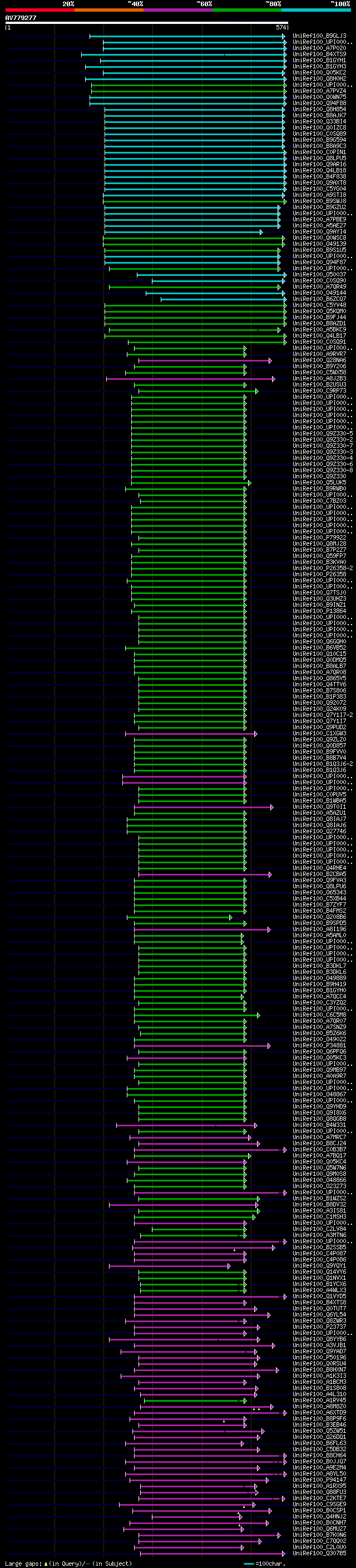This screenshot has height=1568, width=356.
Task: Open hit UniRef100_O49139
Action: tap(319, 244)
